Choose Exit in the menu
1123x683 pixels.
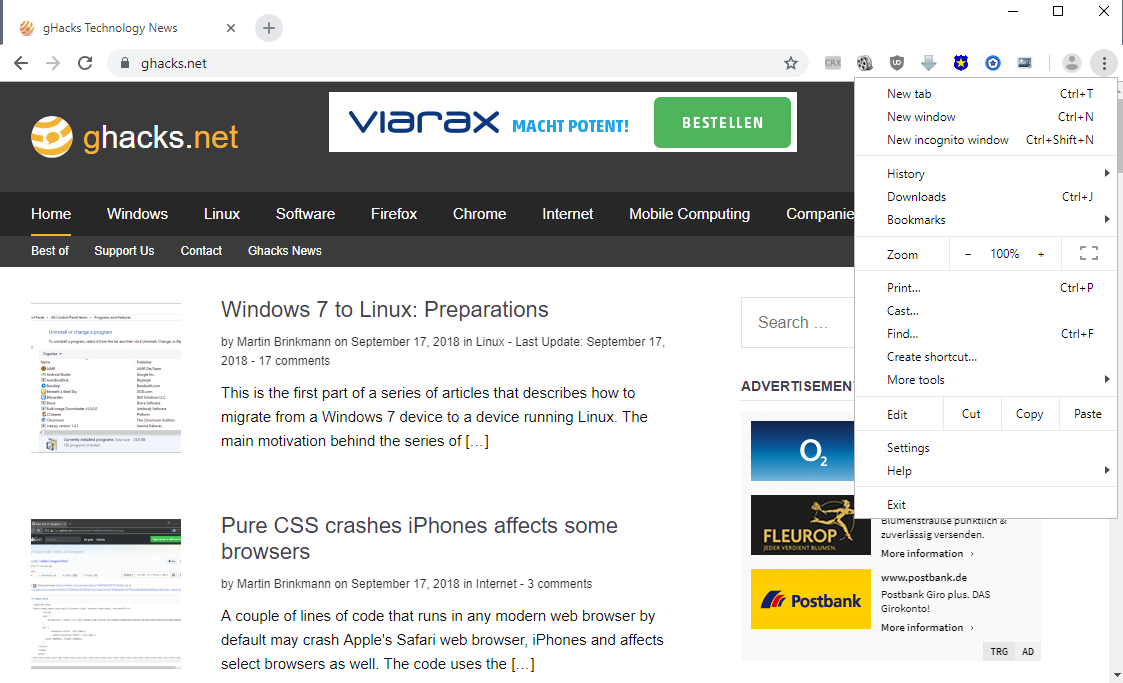pos(986,505)
